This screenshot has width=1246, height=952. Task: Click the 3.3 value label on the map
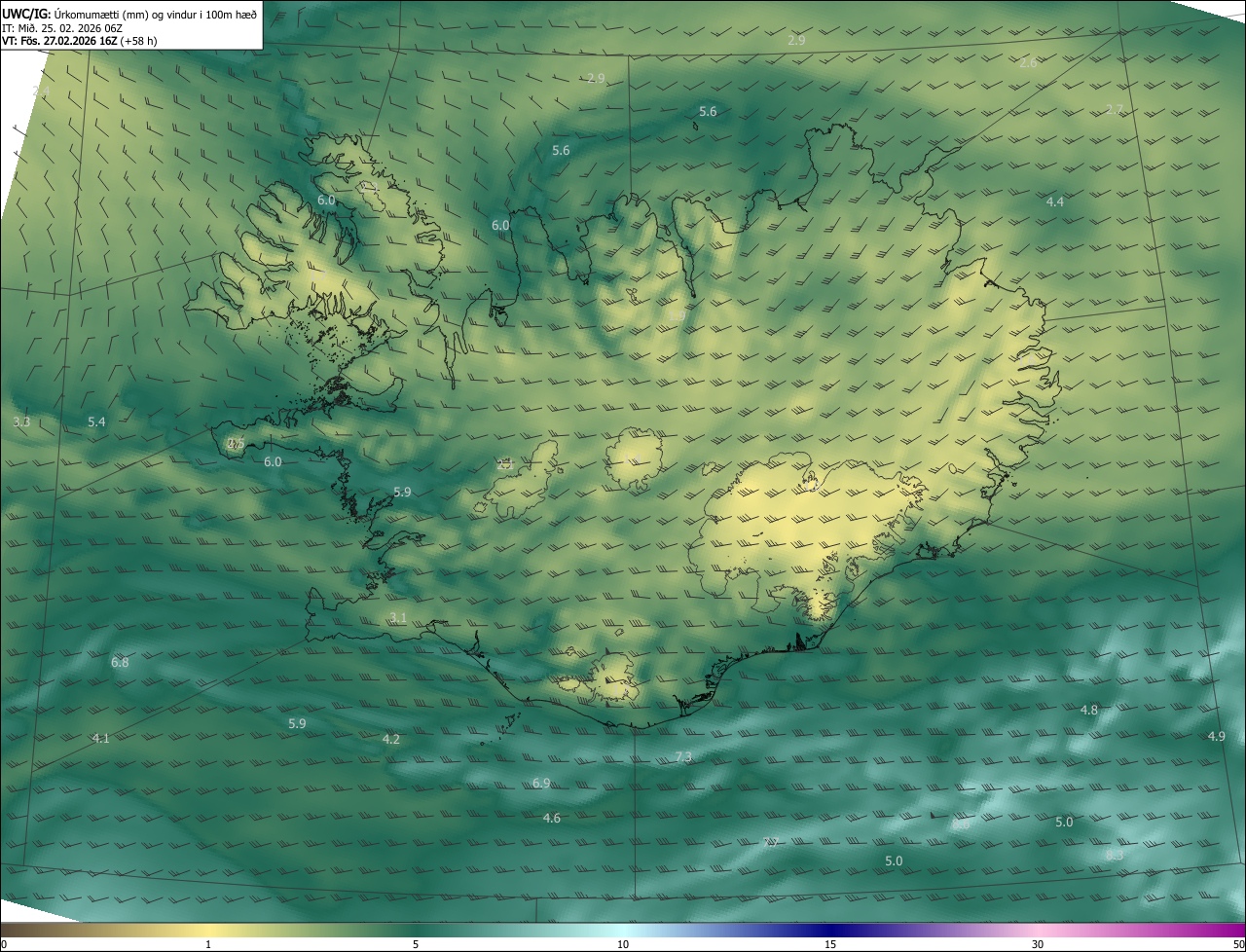(x=21, y=421)
